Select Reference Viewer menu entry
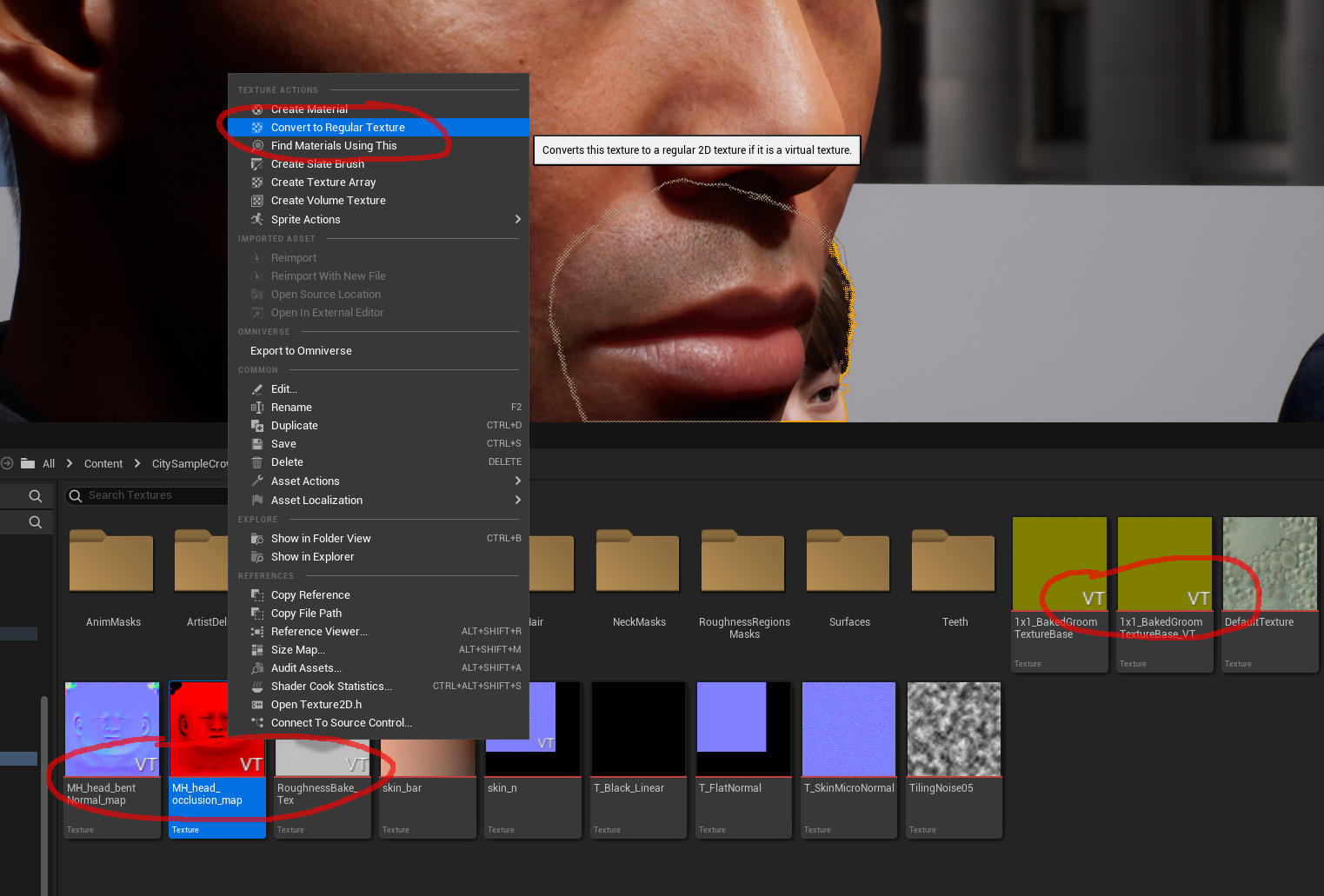Image resolution: width=1324 pixels, height=896 pixels. 378,632
